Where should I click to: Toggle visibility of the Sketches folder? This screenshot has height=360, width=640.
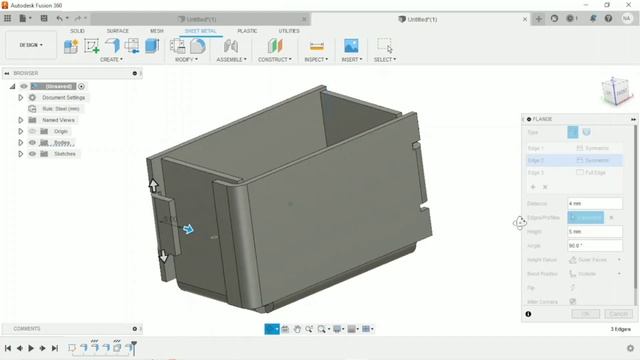click(x=32, y=154)
